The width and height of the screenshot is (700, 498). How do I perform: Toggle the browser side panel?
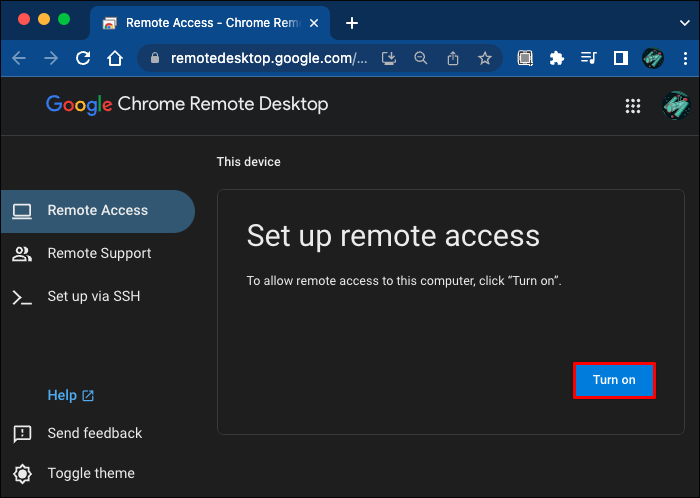(x=620, y=58)
